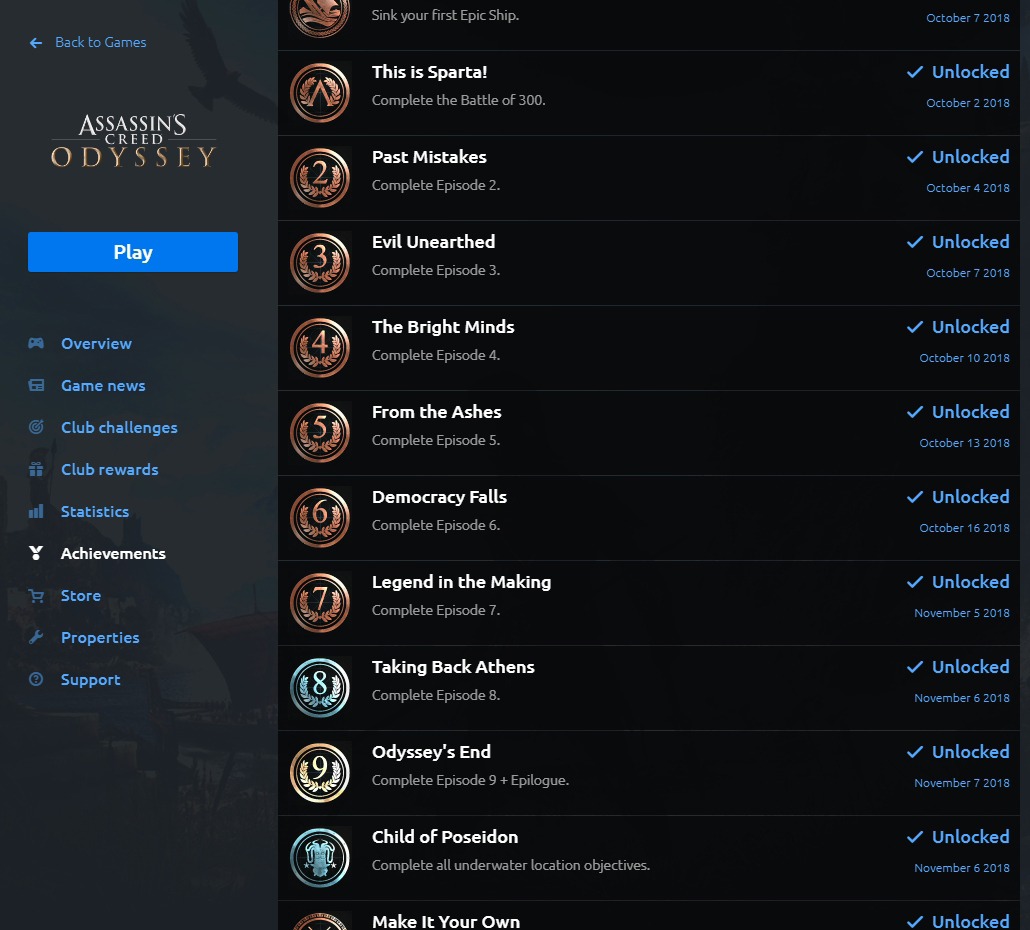Click unlocked checkmark for Past Mistakes
1030x930 pixels.
pos(914,157)
